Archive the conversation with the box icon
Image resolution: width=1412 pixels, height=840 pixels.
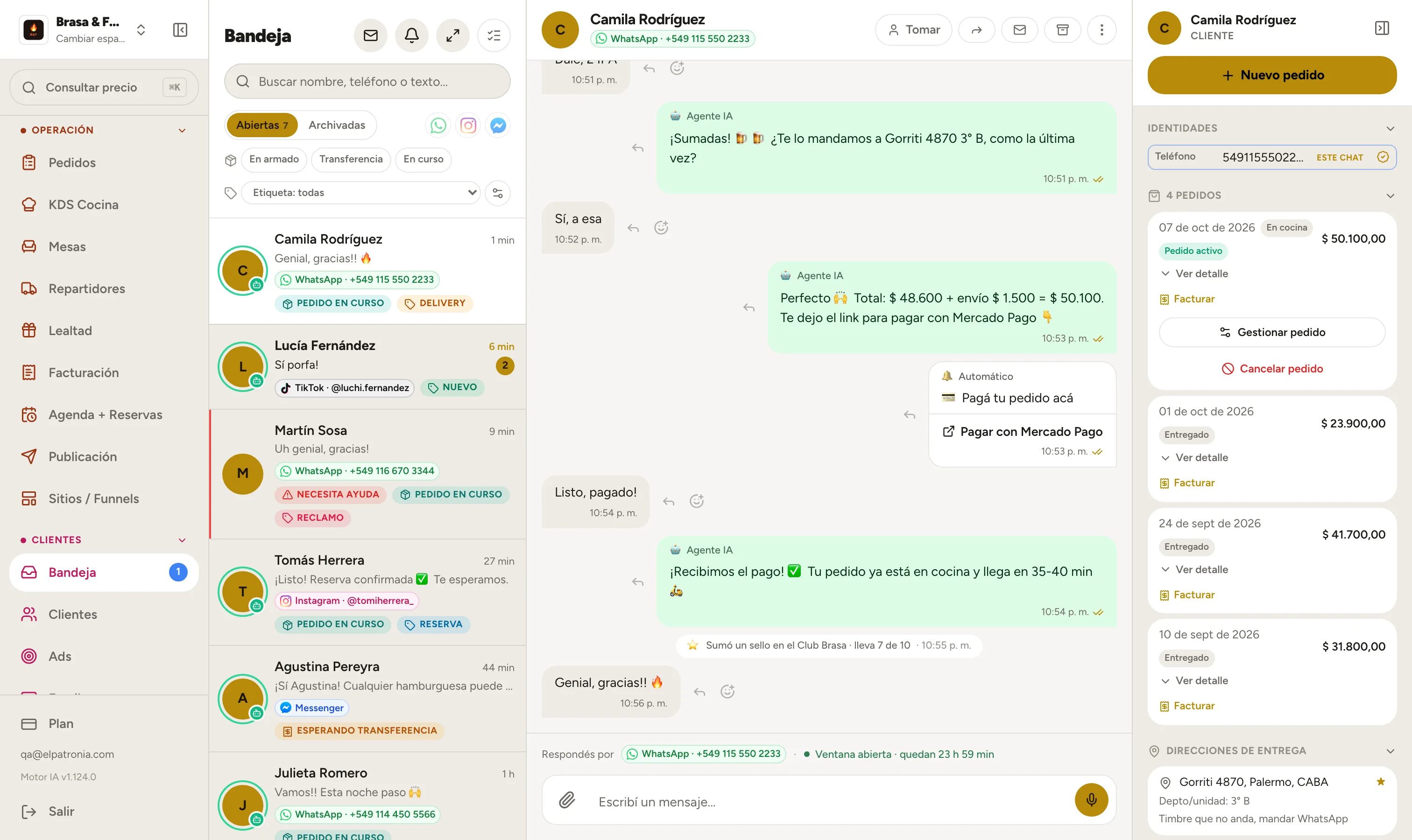(x=1063, y=30)
